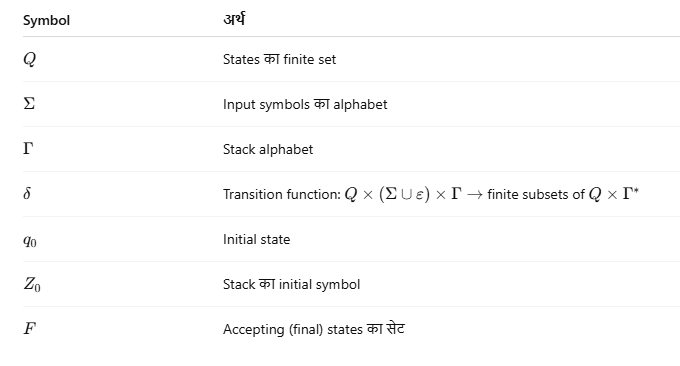This screenshot has width=680, height=366.
Task: Select the q₀ symbol cell
Action: [x=30, y=240]
